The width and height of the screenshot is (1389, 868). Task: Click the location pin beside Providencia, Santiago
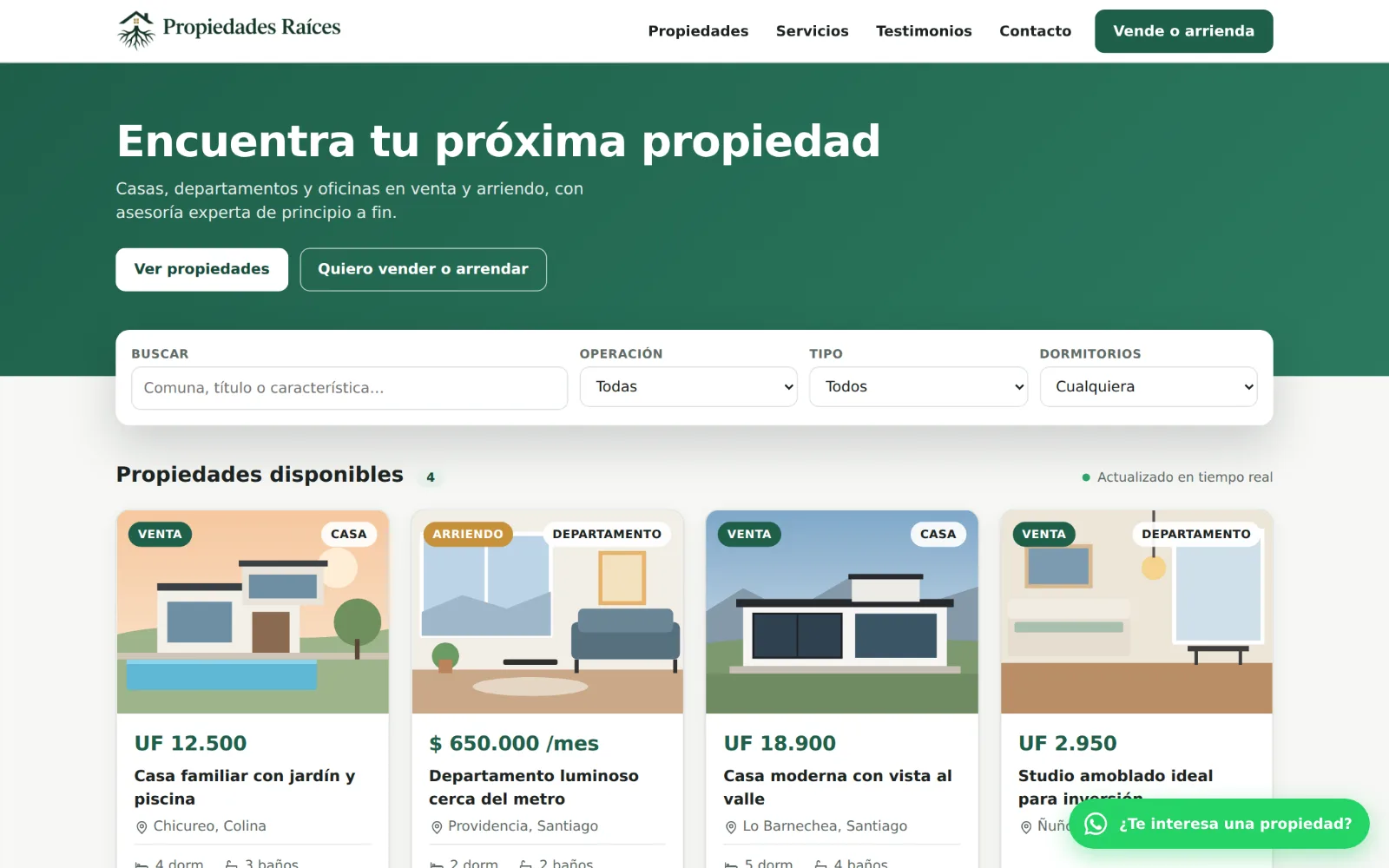coord(437,827)
